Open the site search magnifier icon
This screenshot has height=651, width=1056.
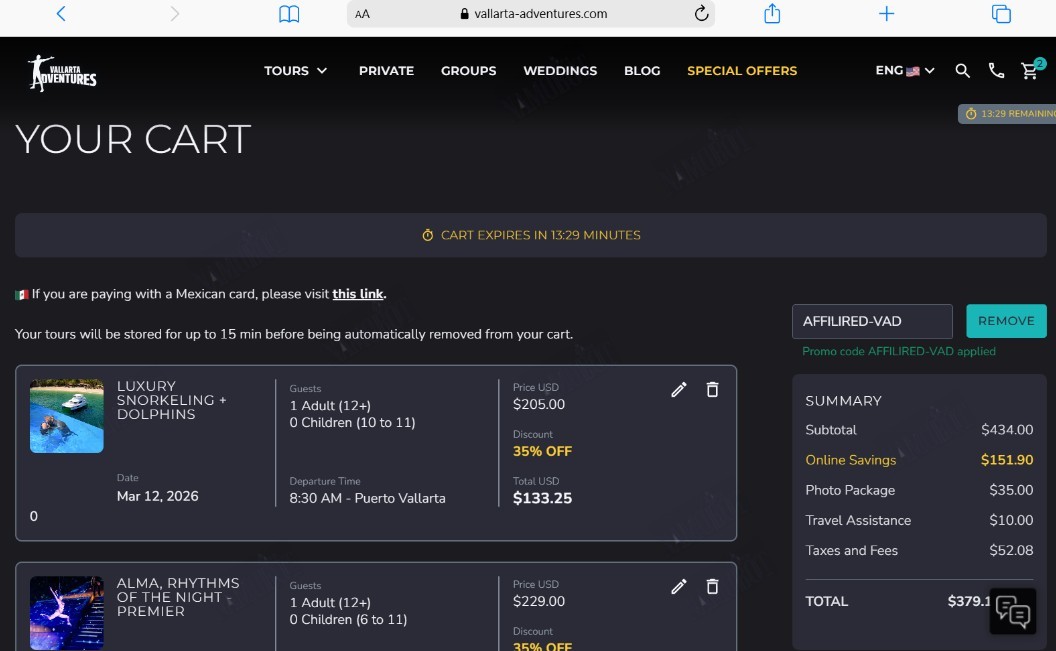click(962, 71)
